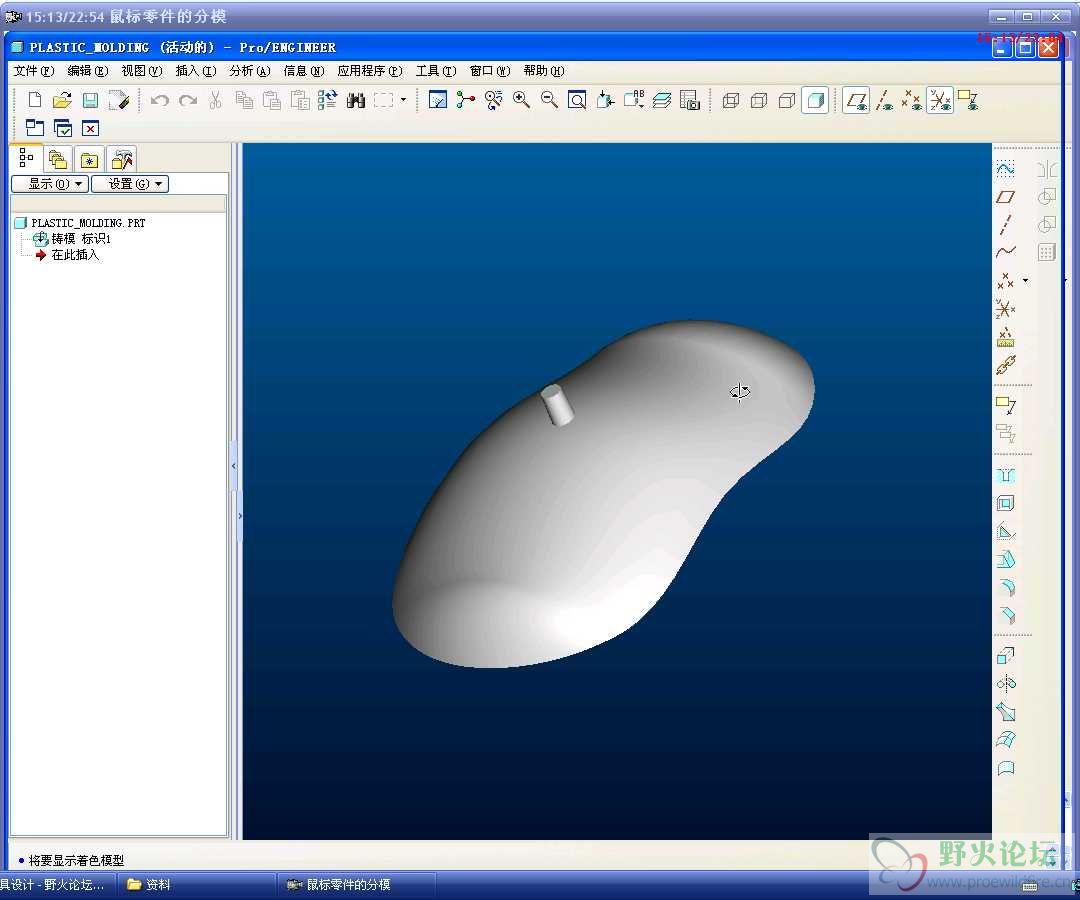
Task: Open the 信息 menu
Action: click(303, 71)
